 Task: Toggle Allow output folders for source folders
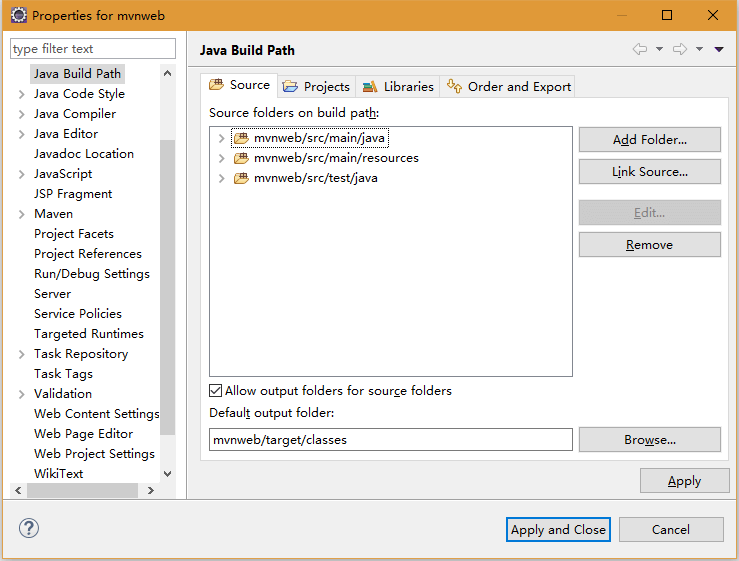pyautogui.click(x=215, y=391)
